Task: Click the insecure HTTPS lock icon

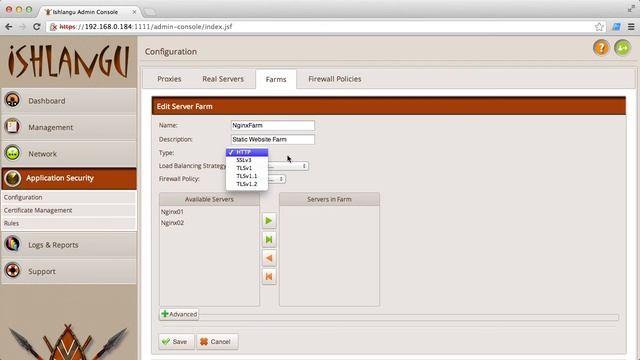Action: point(53,27)
